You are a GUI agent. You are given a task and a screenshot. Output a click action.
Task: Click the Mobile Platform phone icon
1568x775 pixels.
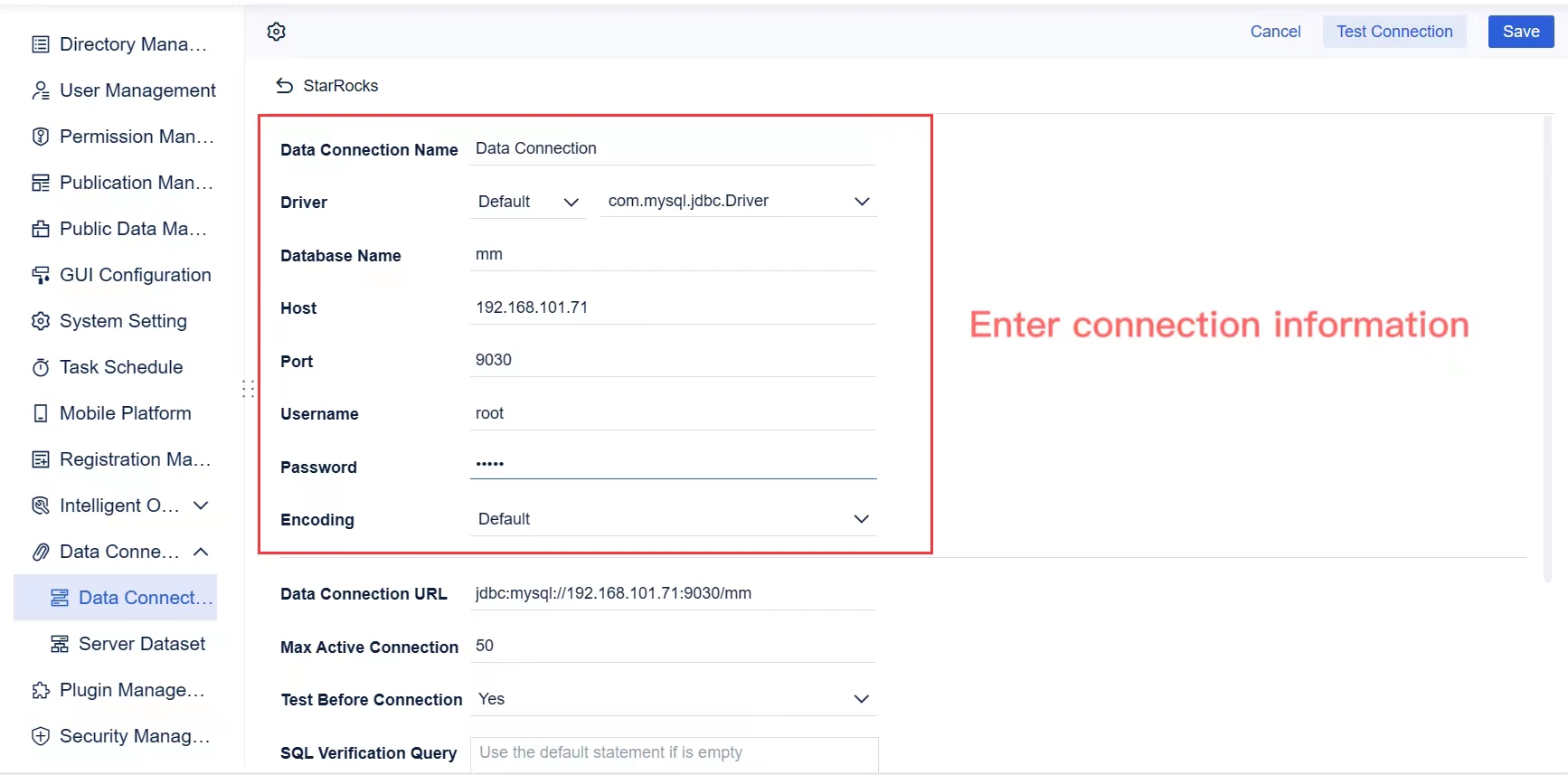click(x=41, y=413)
